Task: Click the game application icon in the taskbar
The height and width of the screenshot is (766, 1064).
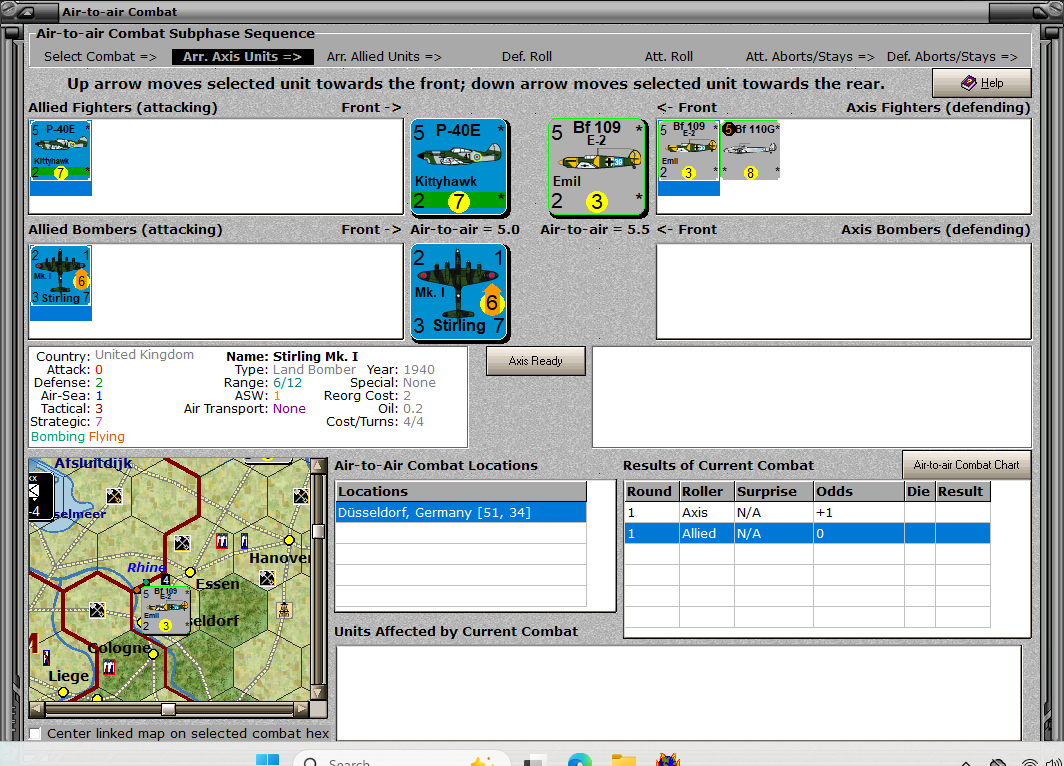Action: pos(668,760)
